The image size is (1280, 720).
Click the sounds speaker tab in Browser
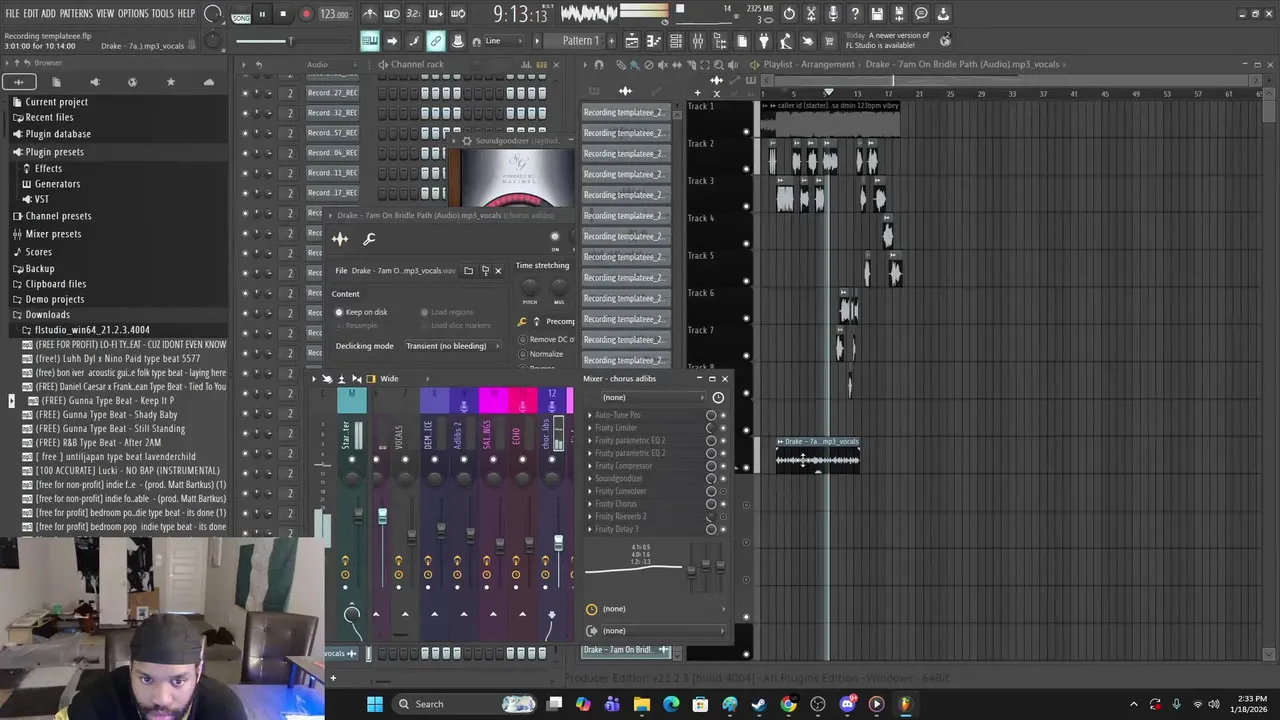click(95, 82)
